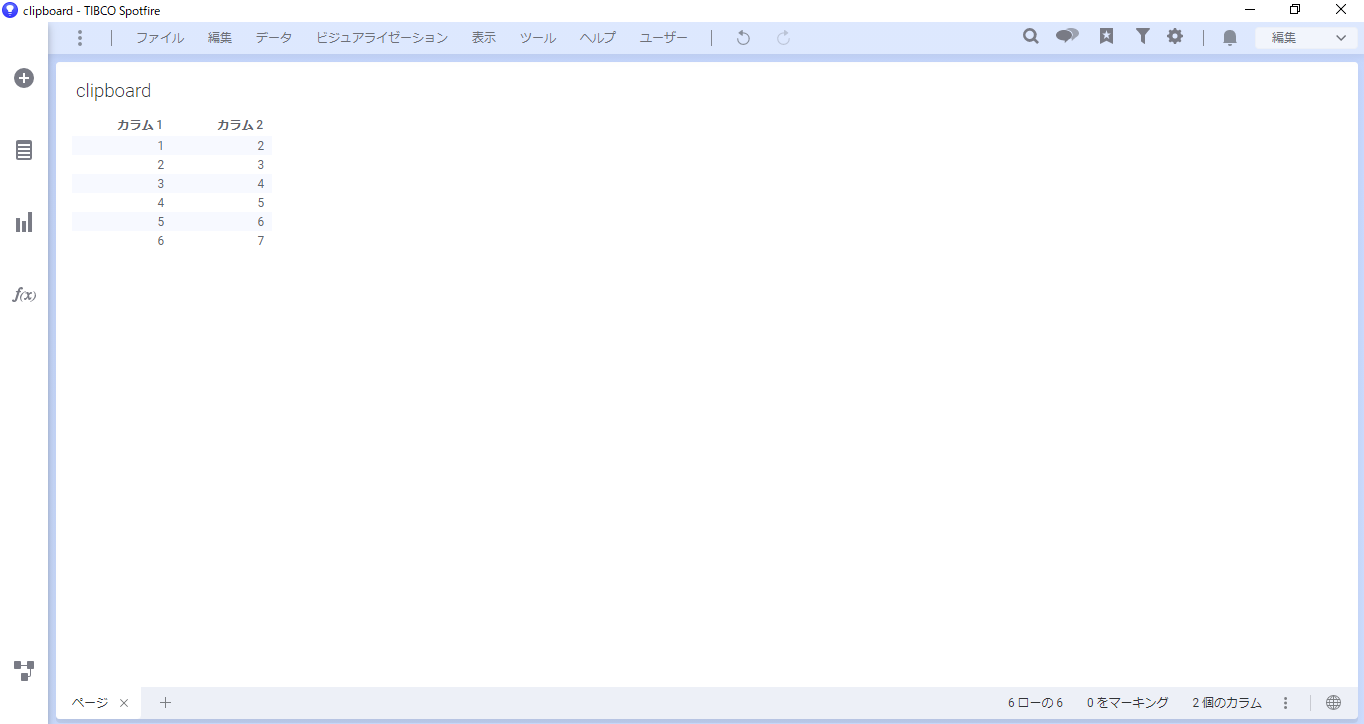Click the undo arrow button
1364x724 pixels.
(743, 38)
